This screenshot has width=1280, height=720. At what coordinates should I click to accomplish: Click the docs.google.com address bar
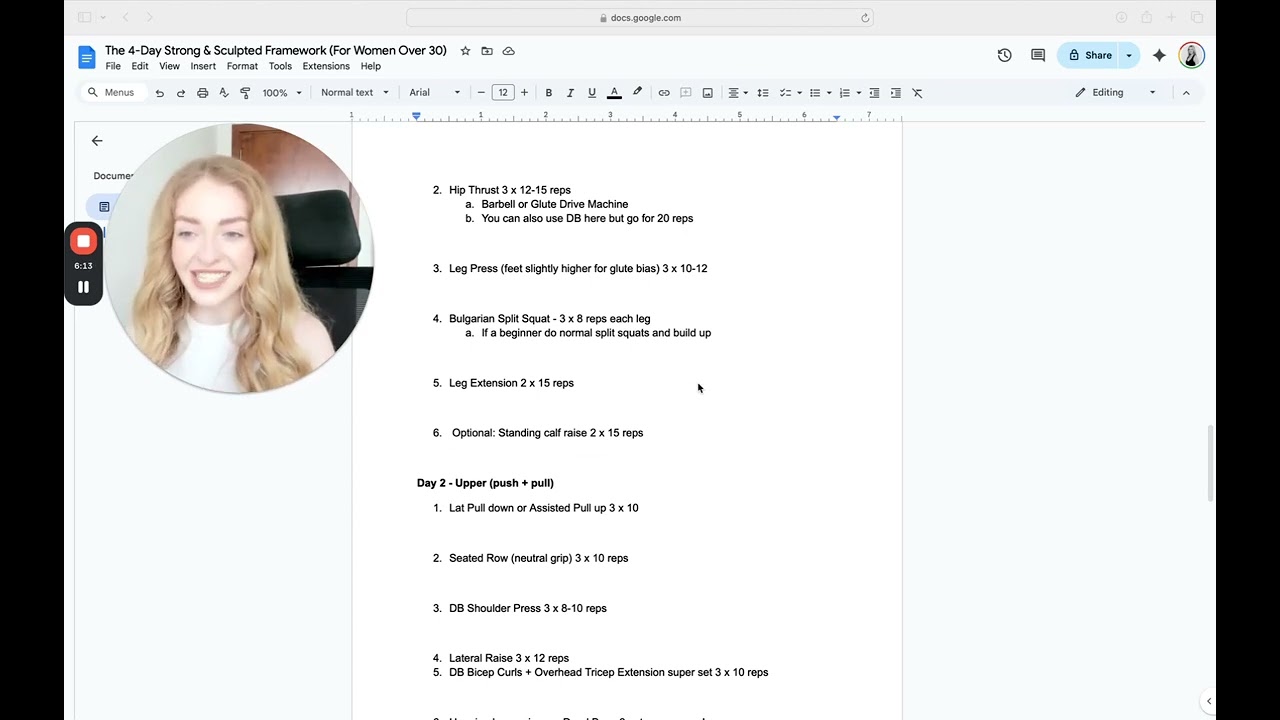tap(640, 18)
